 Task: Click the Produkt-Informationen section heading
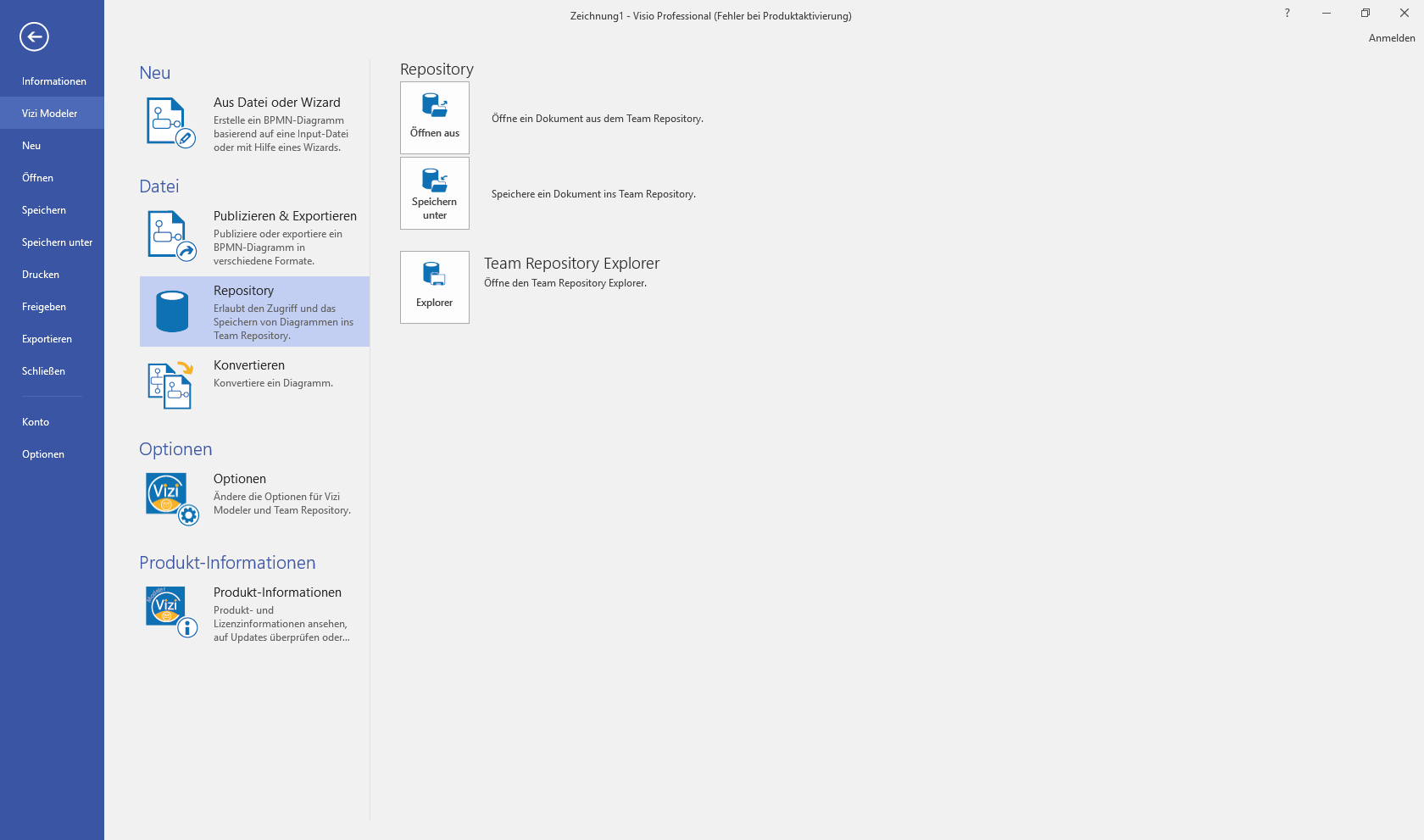pos(227,563)
